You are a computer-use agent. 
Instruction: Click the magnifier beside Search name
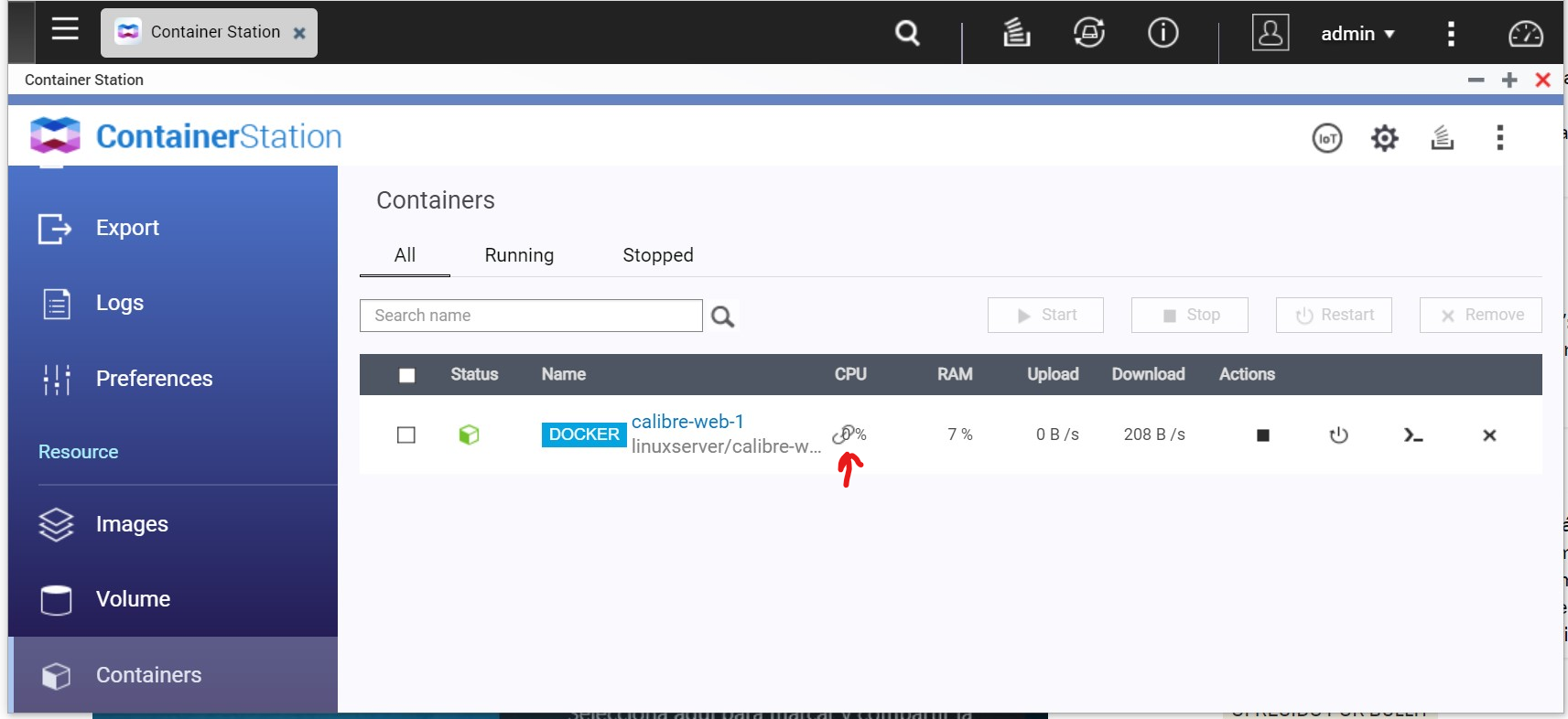pyautogui.click(x=722, y=317)
